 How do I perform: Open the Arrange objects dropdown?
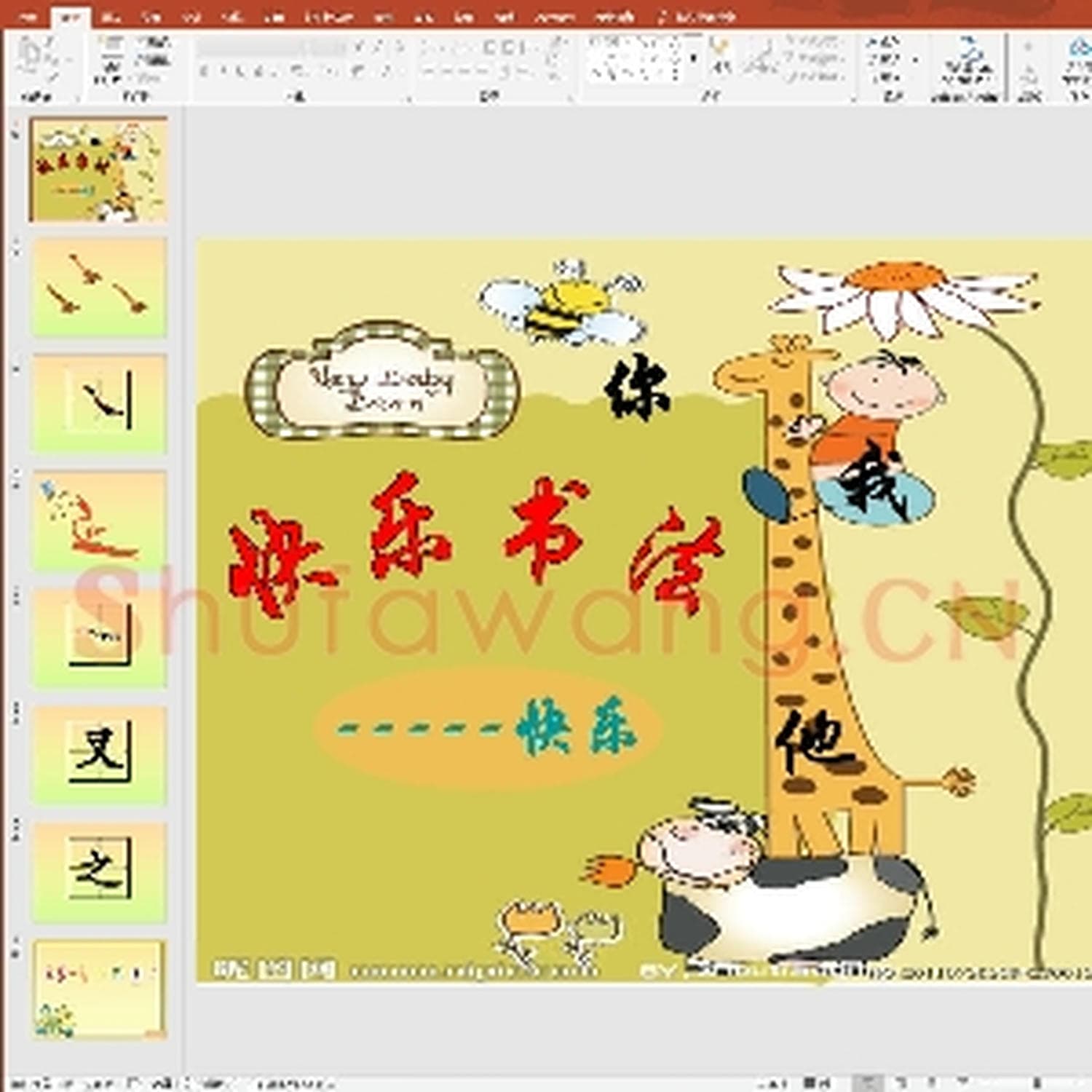[721, 57]
